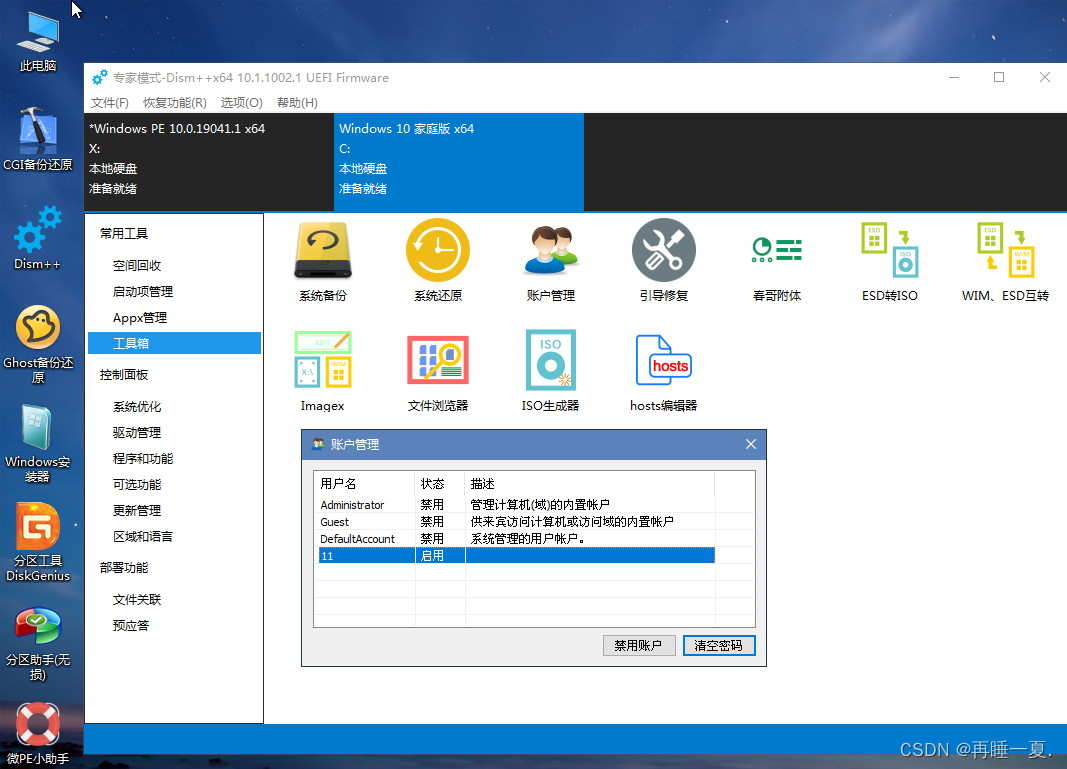Click the 控制面板 section header
The height and width of the screenshot is (769, 1067).
(x=124, y=374)
